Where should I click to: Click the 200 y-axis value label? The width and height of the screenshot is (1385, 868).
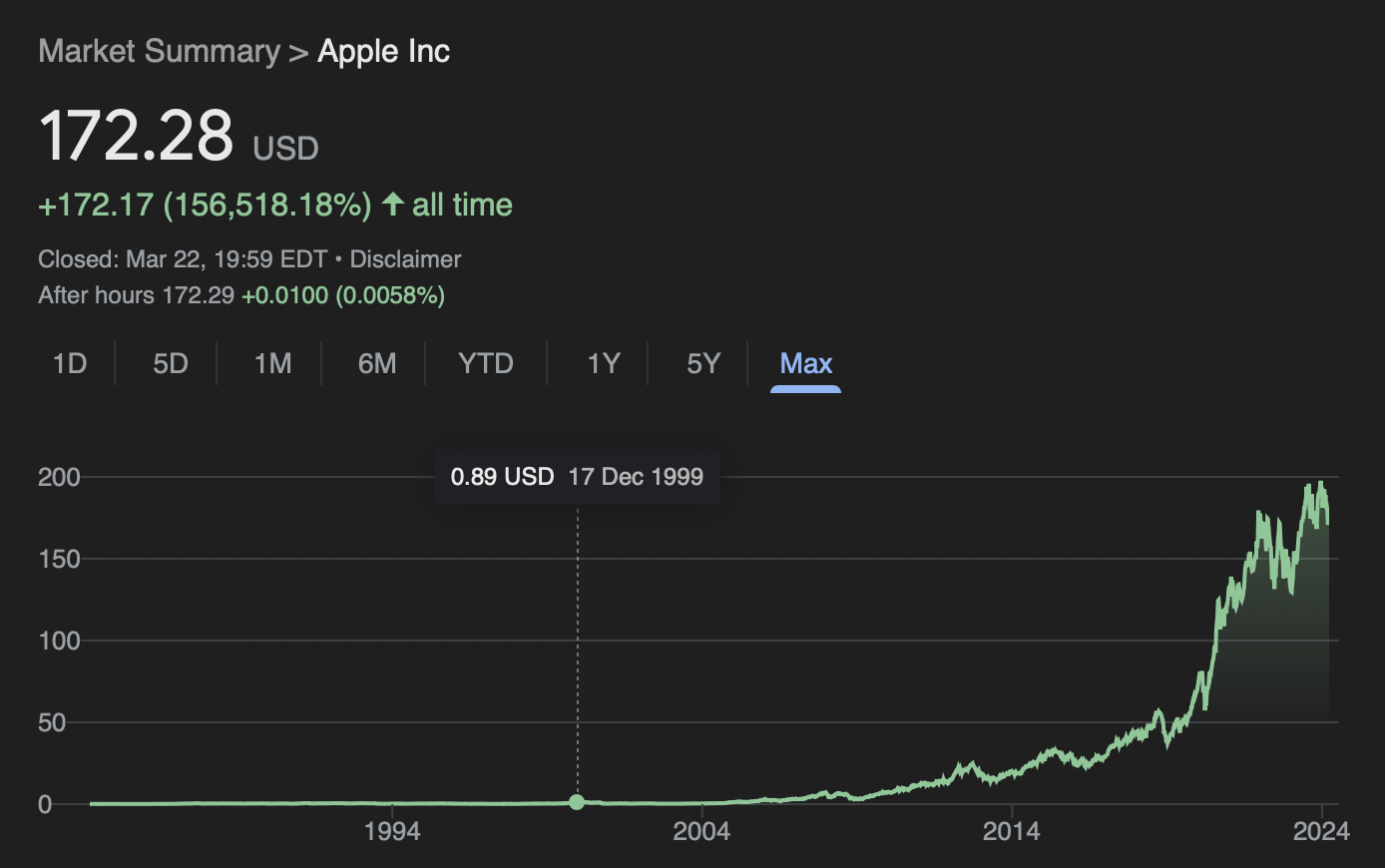point(59,477)
